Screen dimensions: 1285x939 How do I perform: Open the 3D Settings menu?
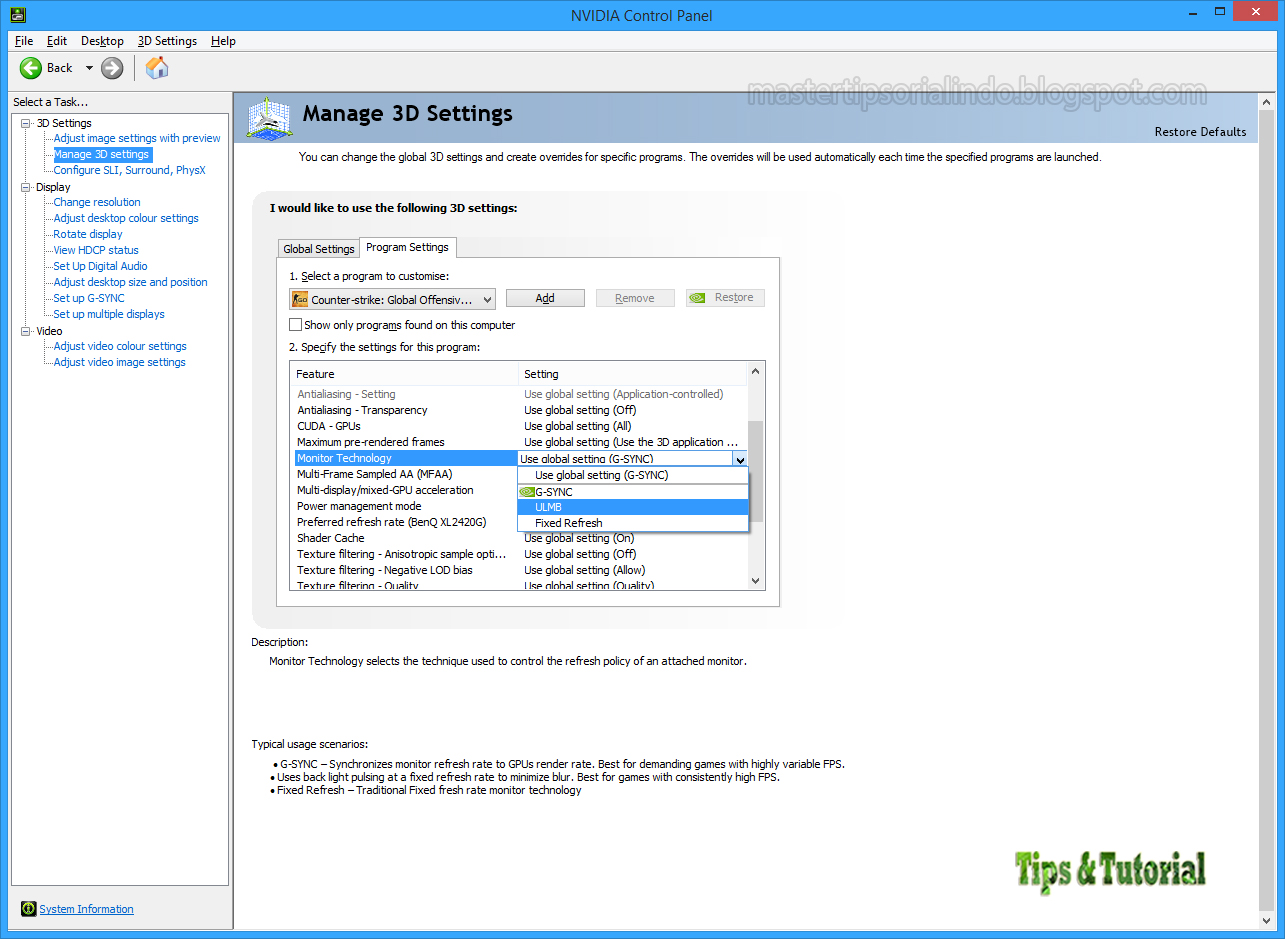[x=167, y=41]
